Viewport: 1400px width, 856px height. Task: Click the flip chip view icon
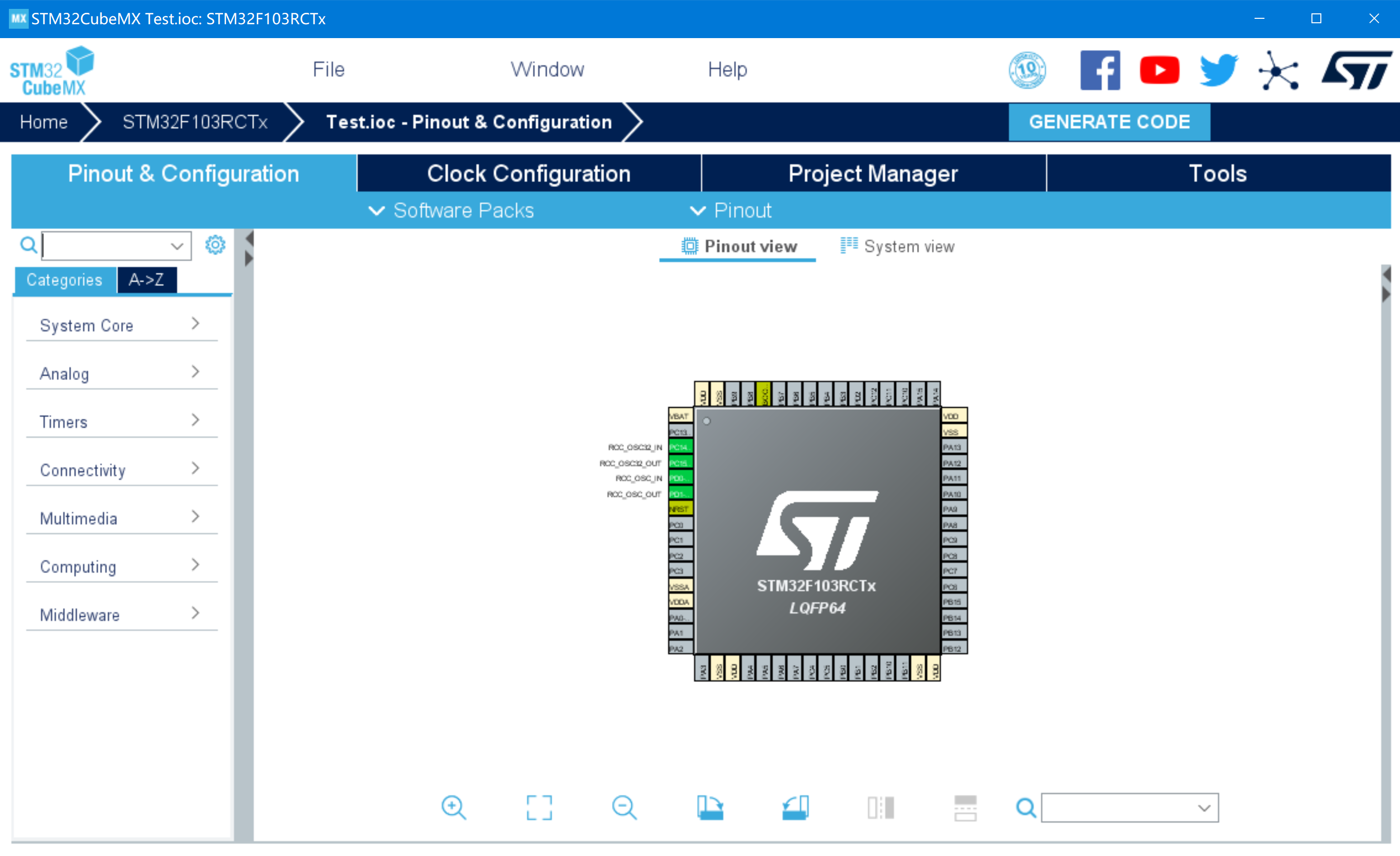(x=881, y=808)
